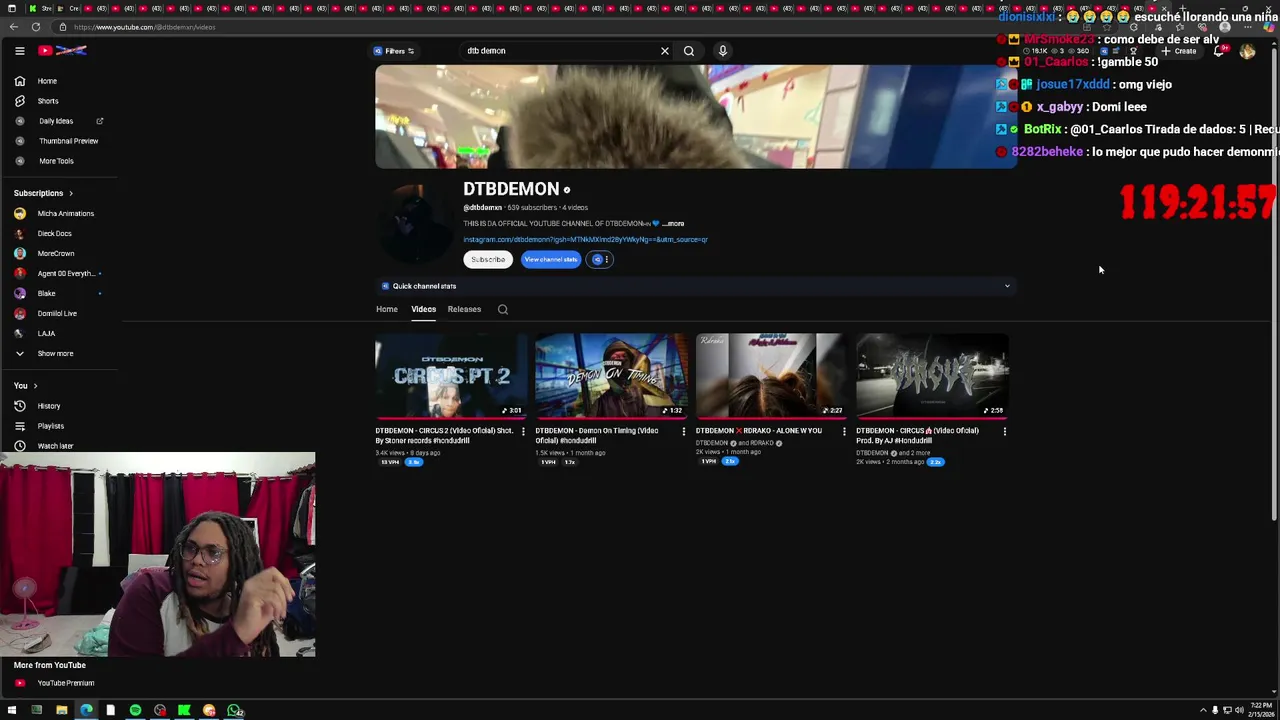Image resolution: width=1280 pixels, height=720 pixels.
Task: Click the Create button
Action: (1180, 51)
